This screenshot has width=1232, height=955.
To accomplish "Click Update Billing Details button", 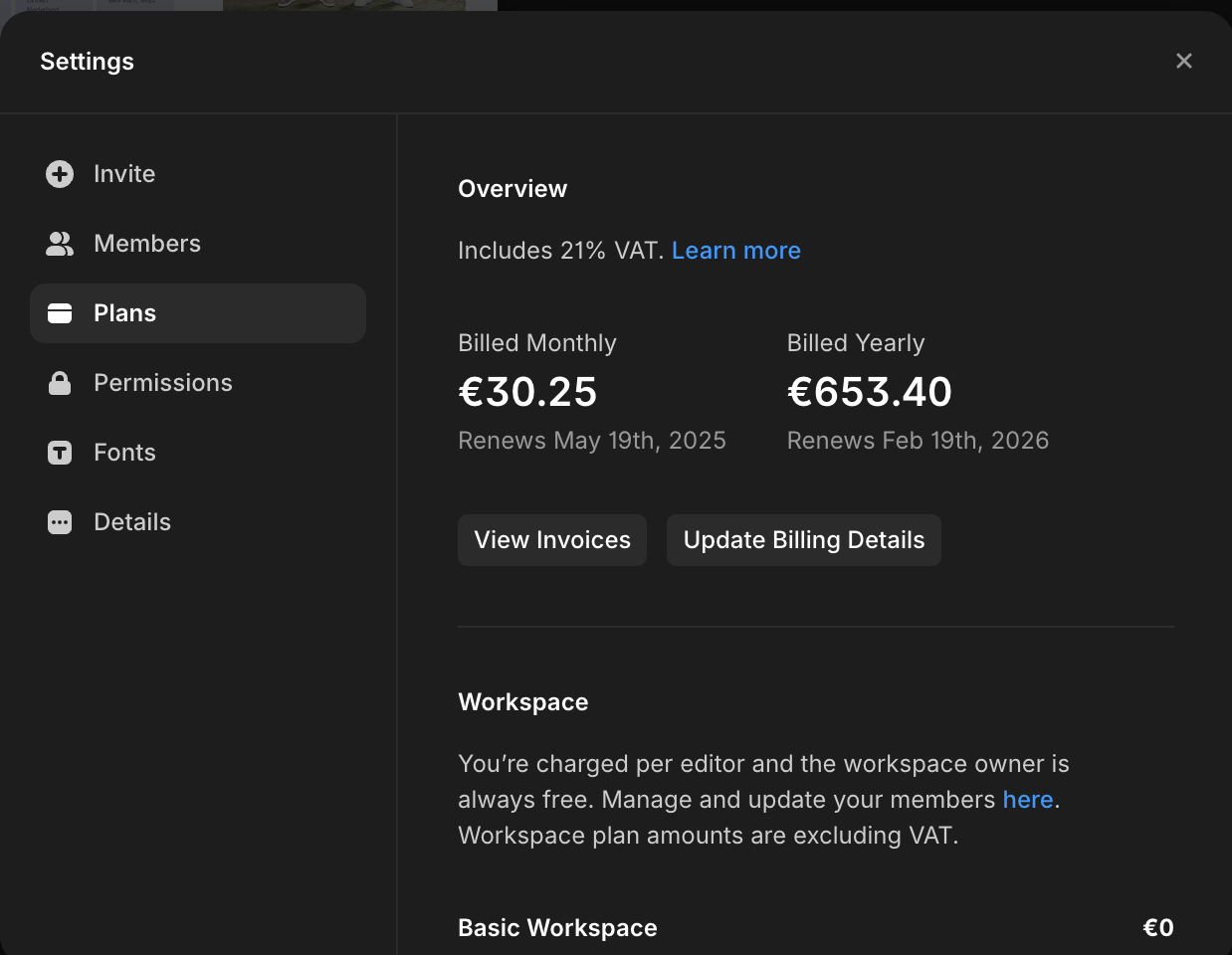I will click(803, 540).
